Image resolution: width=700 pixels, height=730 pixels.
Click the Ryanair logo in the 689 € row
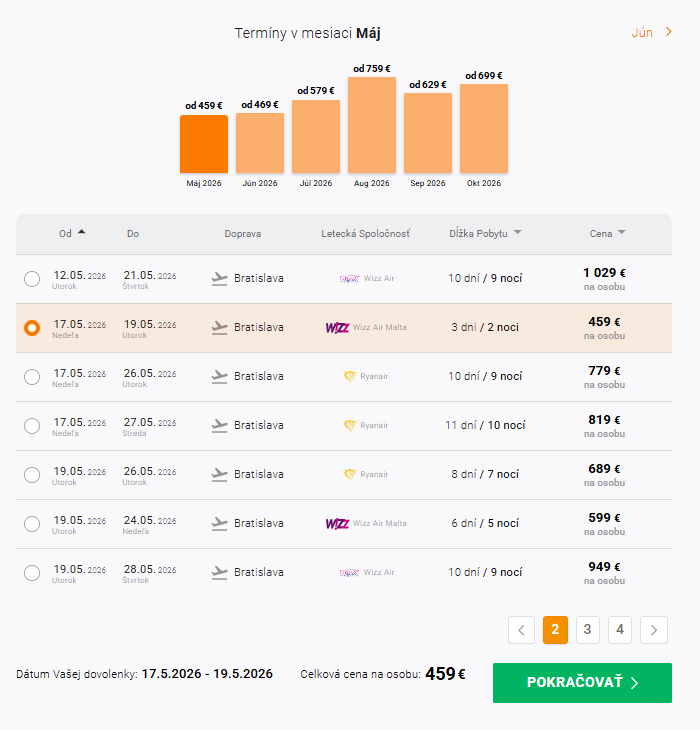(x=350, y=474)
